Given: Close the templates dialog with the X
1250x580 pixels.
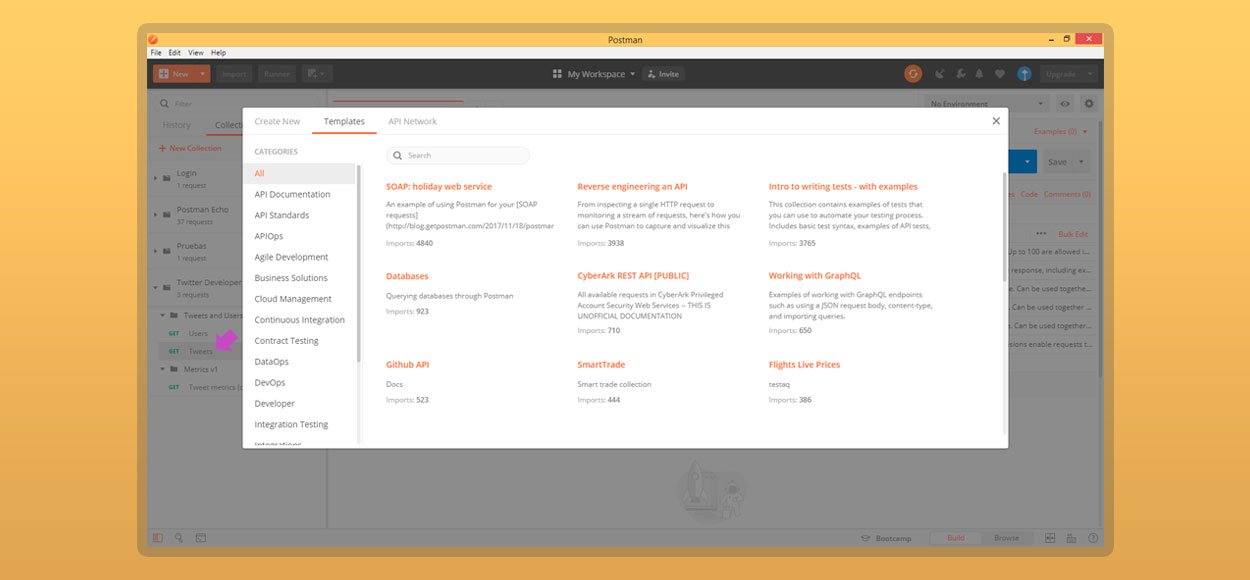Looking at the screenshot, I should [x=996, y=121].
